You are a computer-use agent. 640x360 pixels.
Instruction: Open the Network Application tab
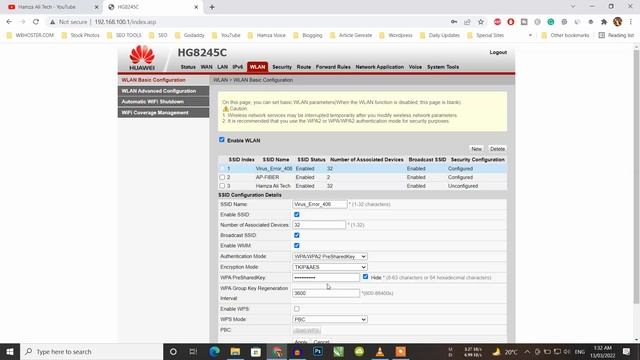pos(380,67)
